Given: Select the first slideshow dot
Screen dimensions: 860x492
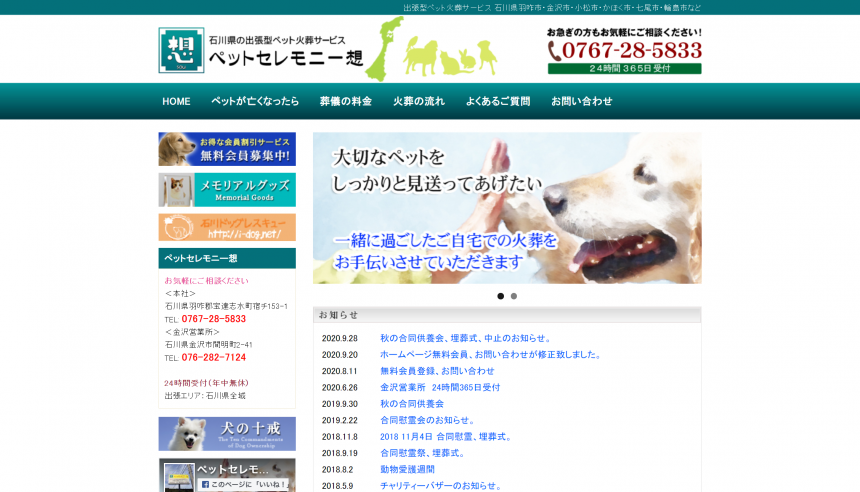Looking at the screenshot, I should point(500,296).
